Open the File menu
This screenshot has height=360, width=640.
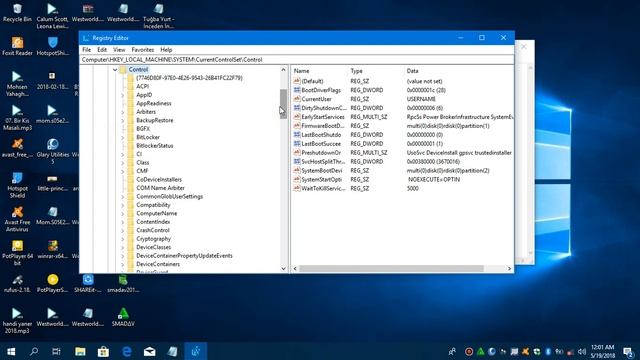(87, 49)
